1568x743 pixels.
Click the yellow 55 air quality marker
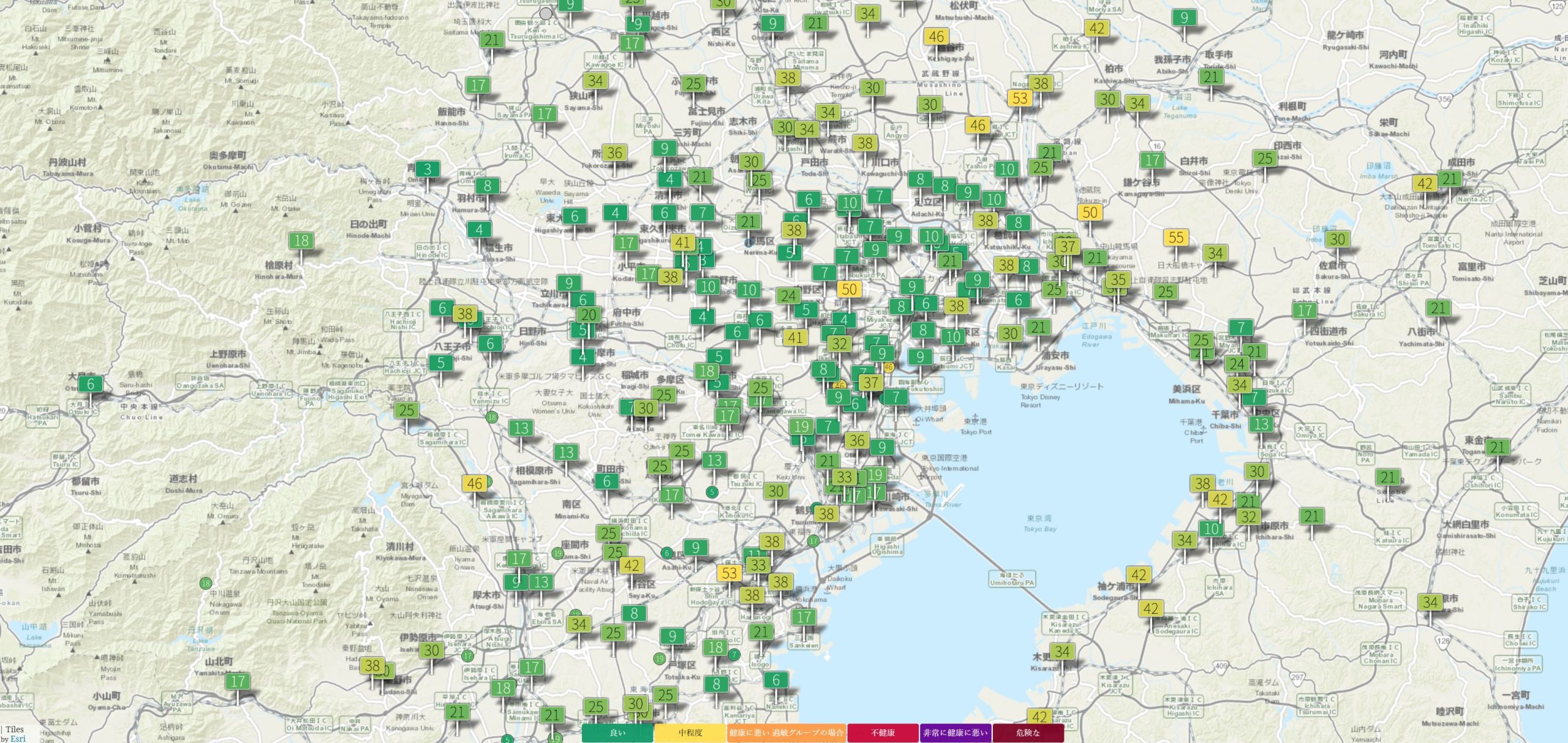click(x=1175, y=238)
